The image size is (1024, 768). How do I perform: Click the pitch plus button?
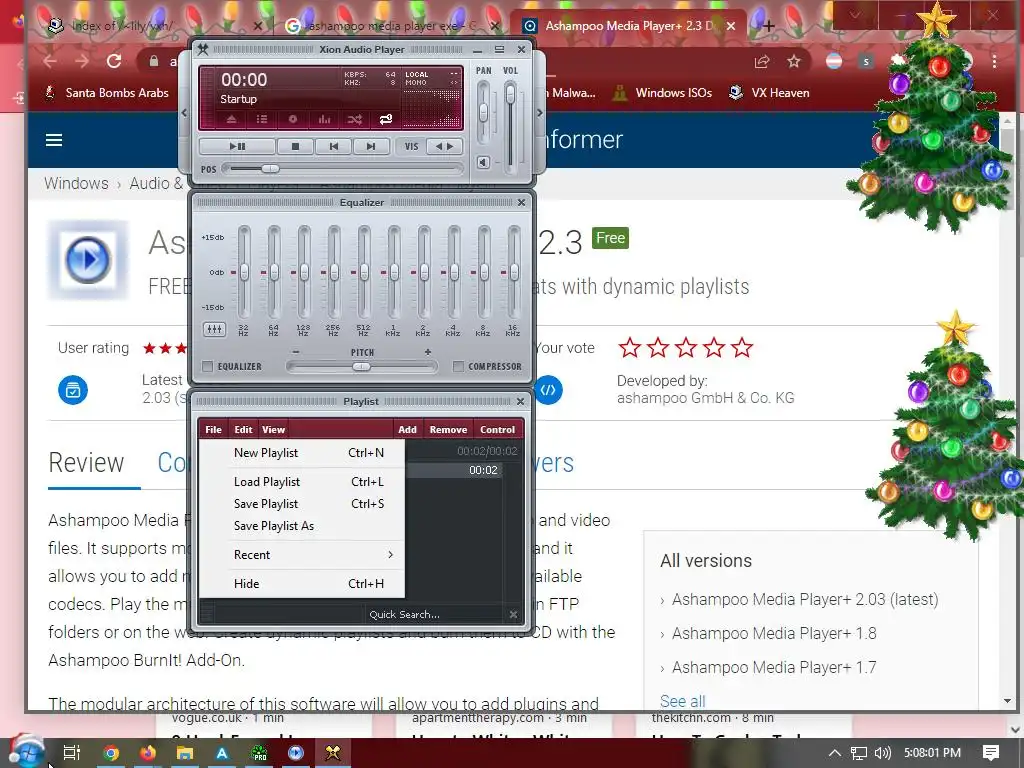tap(428, 352)
